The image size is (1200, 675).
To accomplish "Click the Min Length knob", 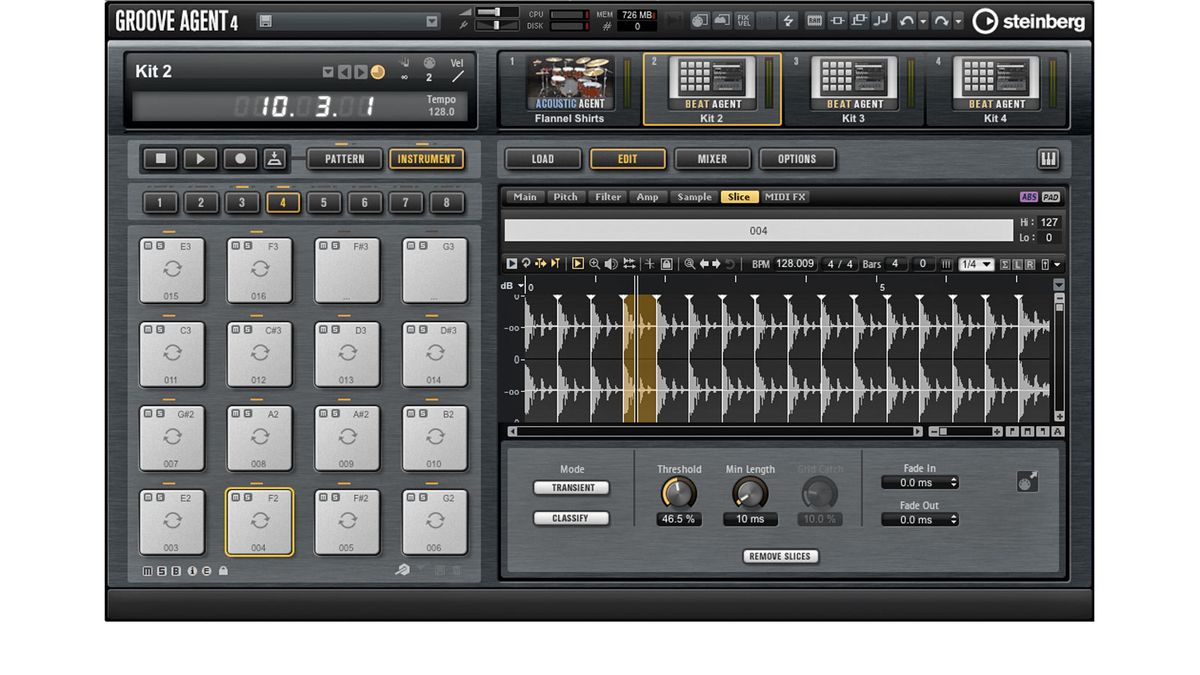I will 750,493.
